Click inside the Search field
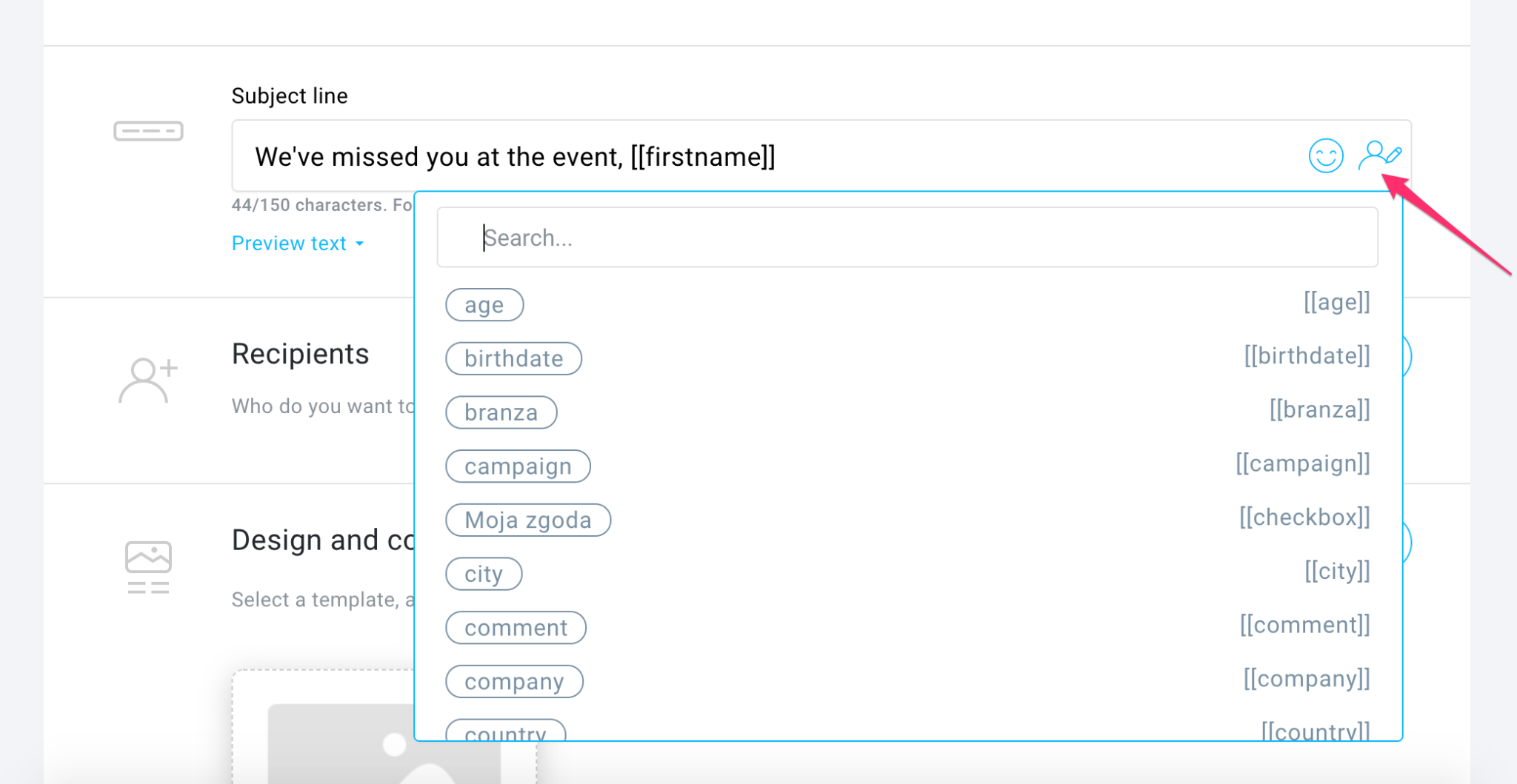 coord(907,237)
